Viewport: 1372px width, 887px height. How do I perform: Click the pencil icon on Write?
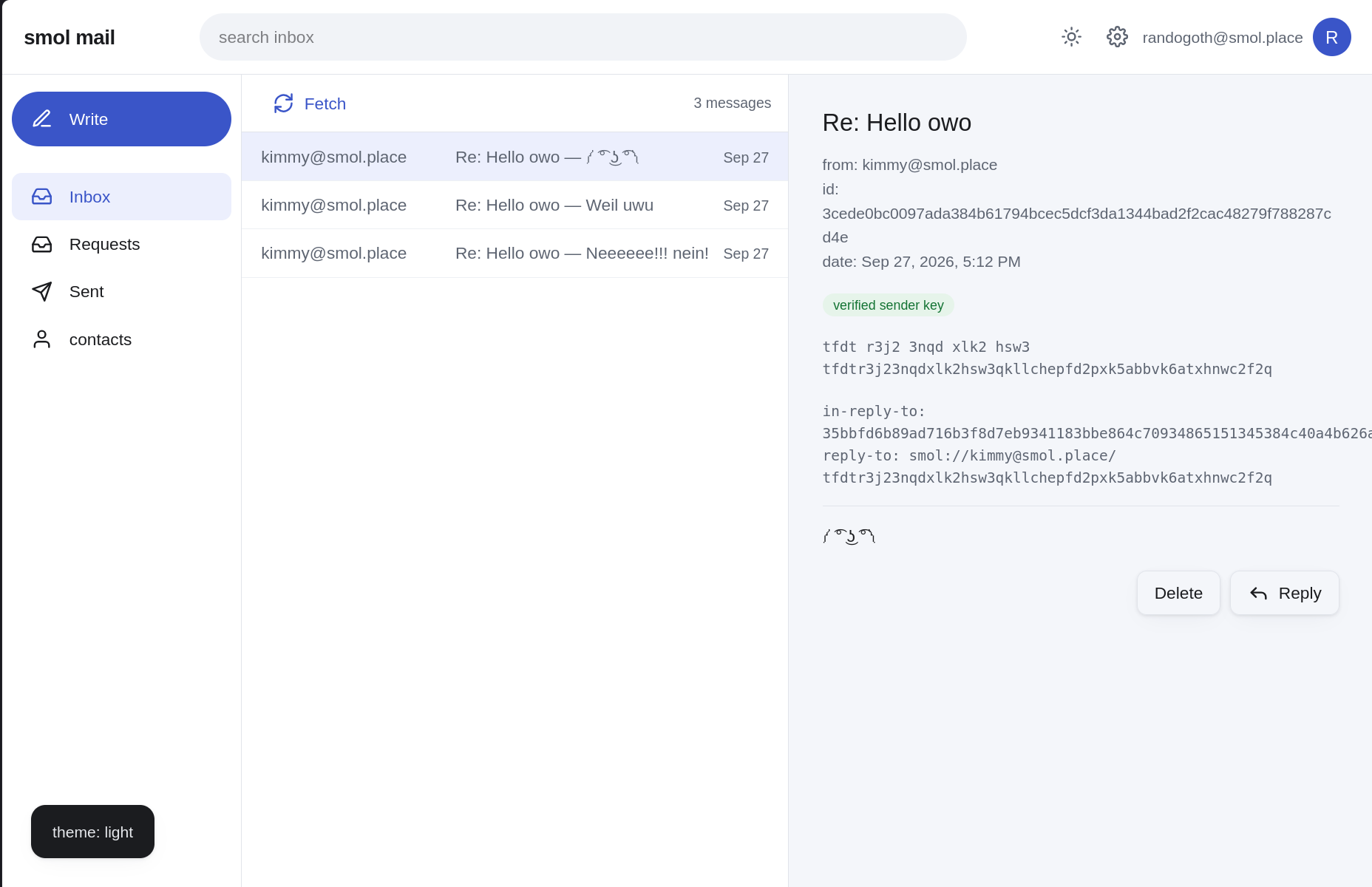(x=42, y=119)
